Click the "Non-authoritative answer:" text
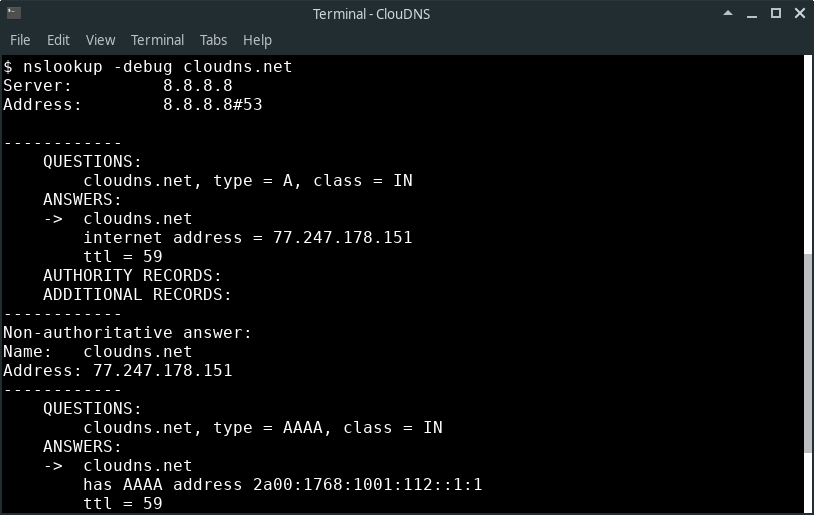Image resolution: width=814 pixels, height=515 pixels. (x=127, y=333)
